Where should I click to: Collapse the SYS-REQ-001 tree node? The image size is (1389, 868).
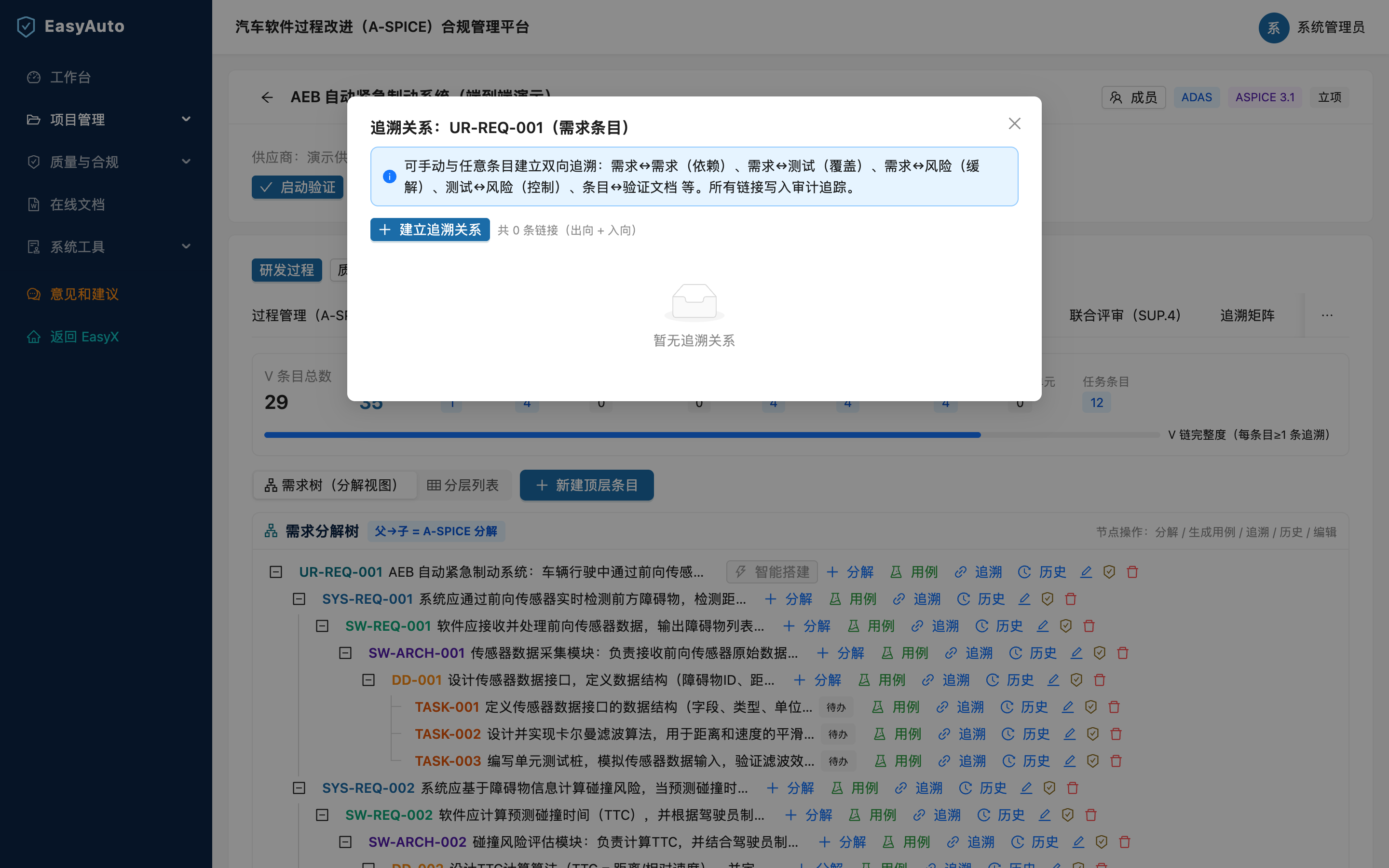pyautogui.click(x=299, y=599)
